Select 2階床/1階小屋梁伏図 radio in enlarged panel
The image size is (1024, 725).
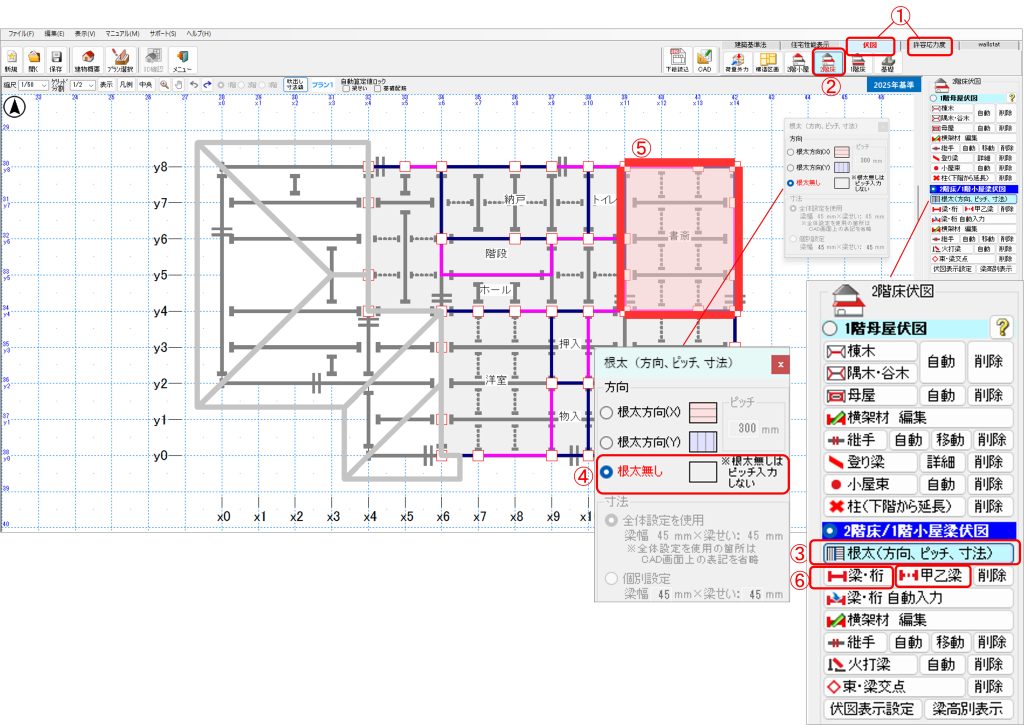[831, 530]
